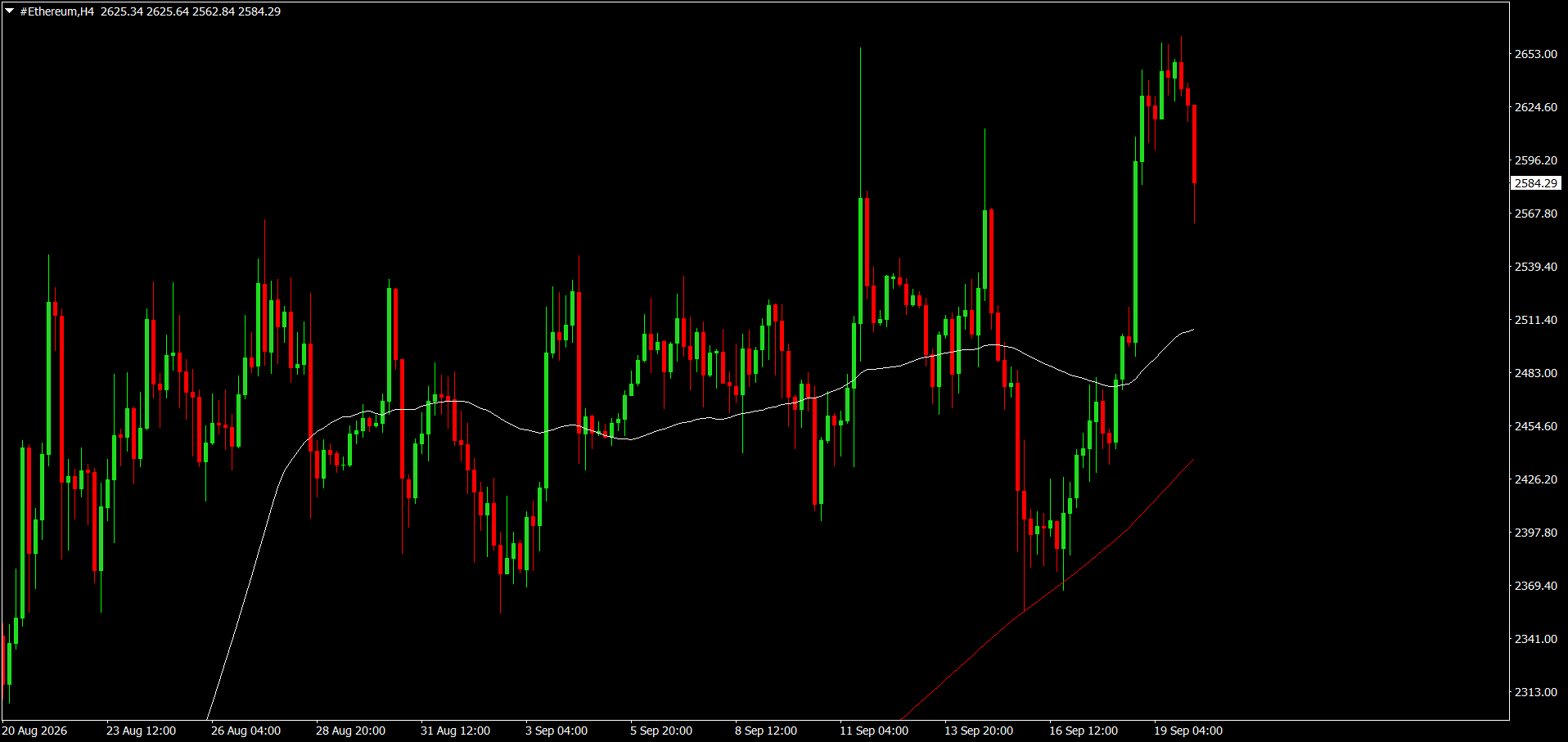The width and height of the screenshot is (1568, 742).
Task: Click the 16 Sep 12:00 time label
Action: (1084, 731)
